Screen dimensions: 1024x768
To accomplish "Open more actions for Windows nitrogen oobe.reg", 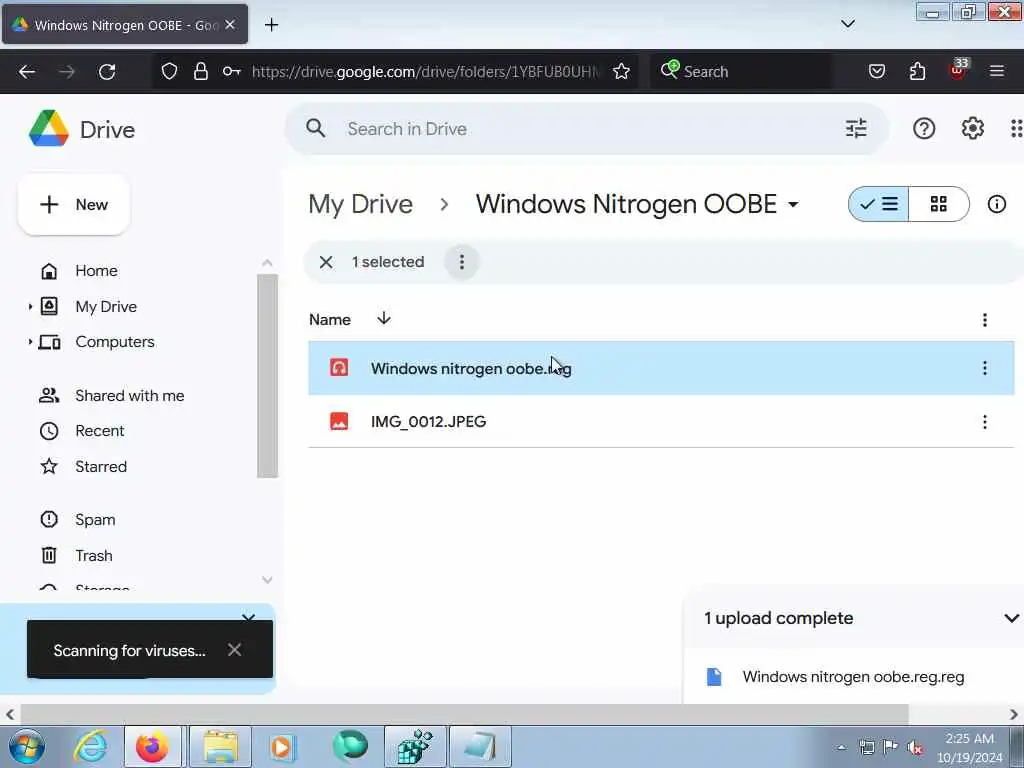I will pos(985,368).
